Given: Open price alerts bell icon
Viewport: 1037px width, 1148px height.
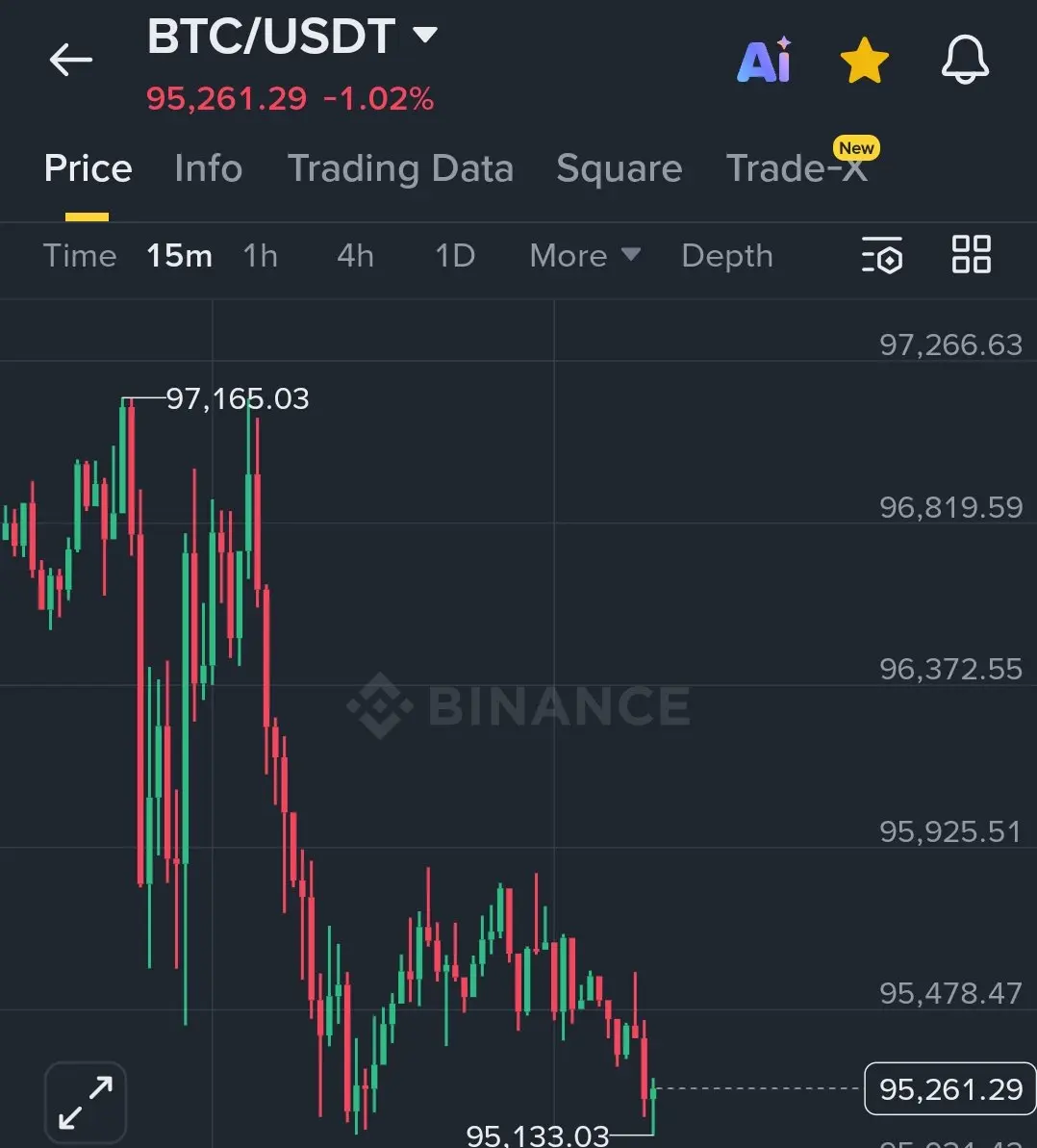Looking at the screenshot, I should tap(965, 60).
